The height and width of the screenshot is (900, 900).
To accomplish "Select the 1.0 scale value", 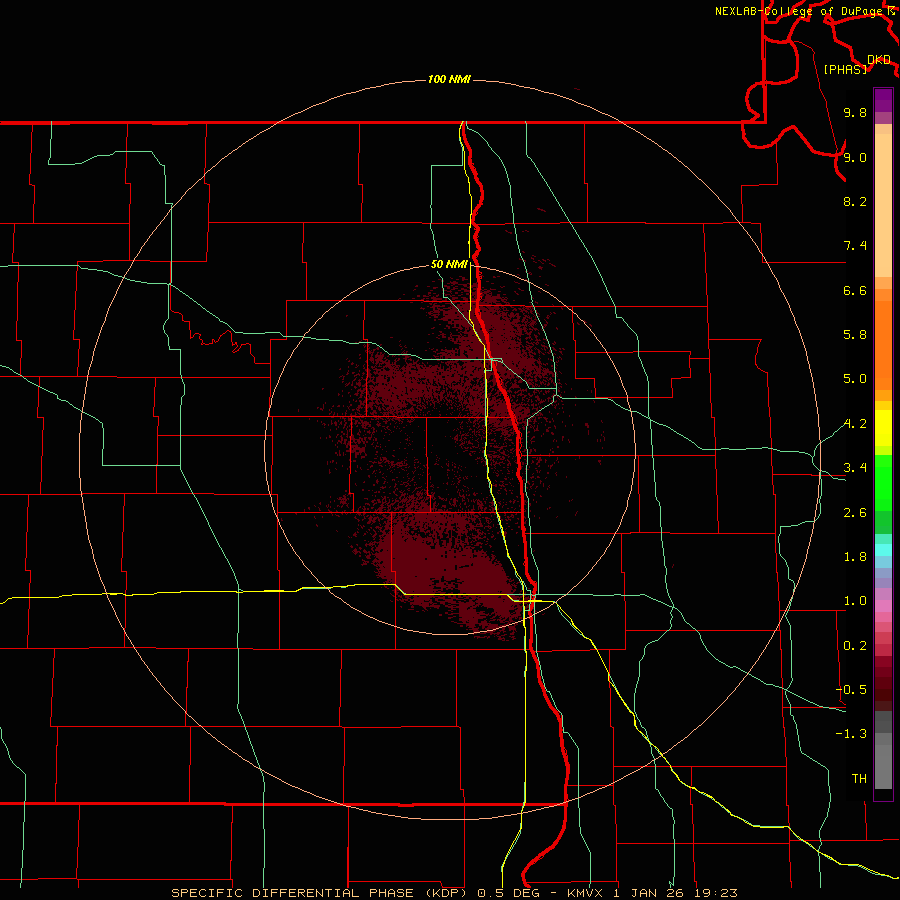I will [855, 601].
